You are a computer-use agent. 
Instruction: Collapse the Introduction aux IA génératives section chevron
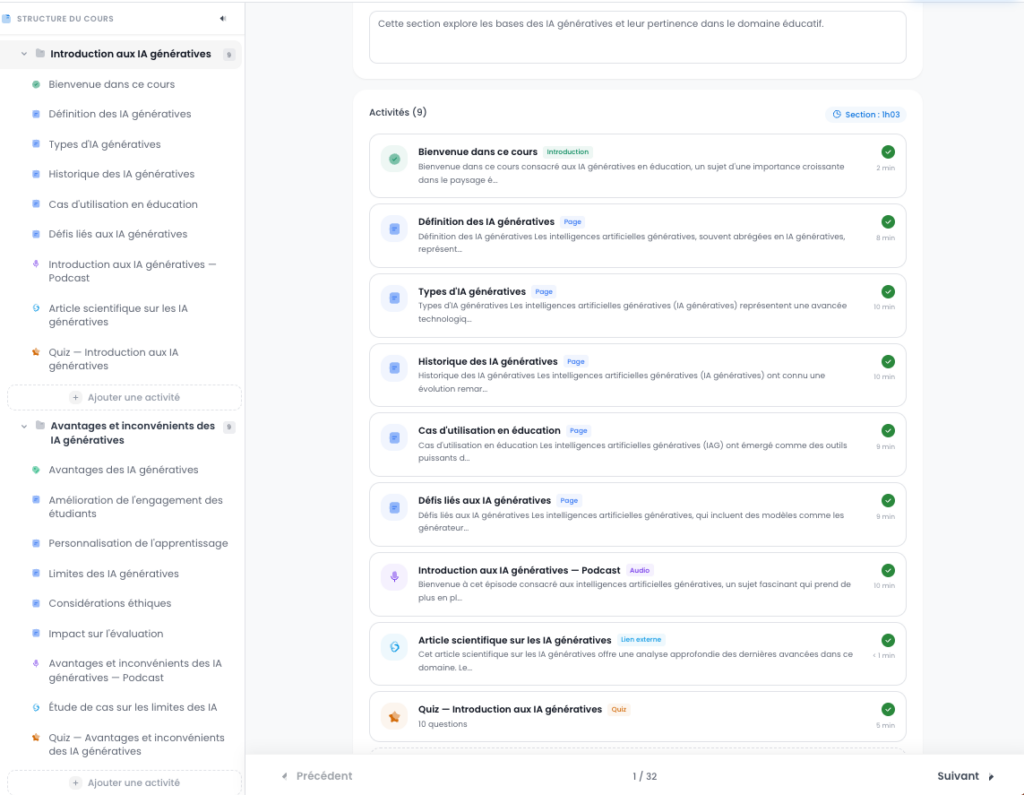(x=24, y=54)
